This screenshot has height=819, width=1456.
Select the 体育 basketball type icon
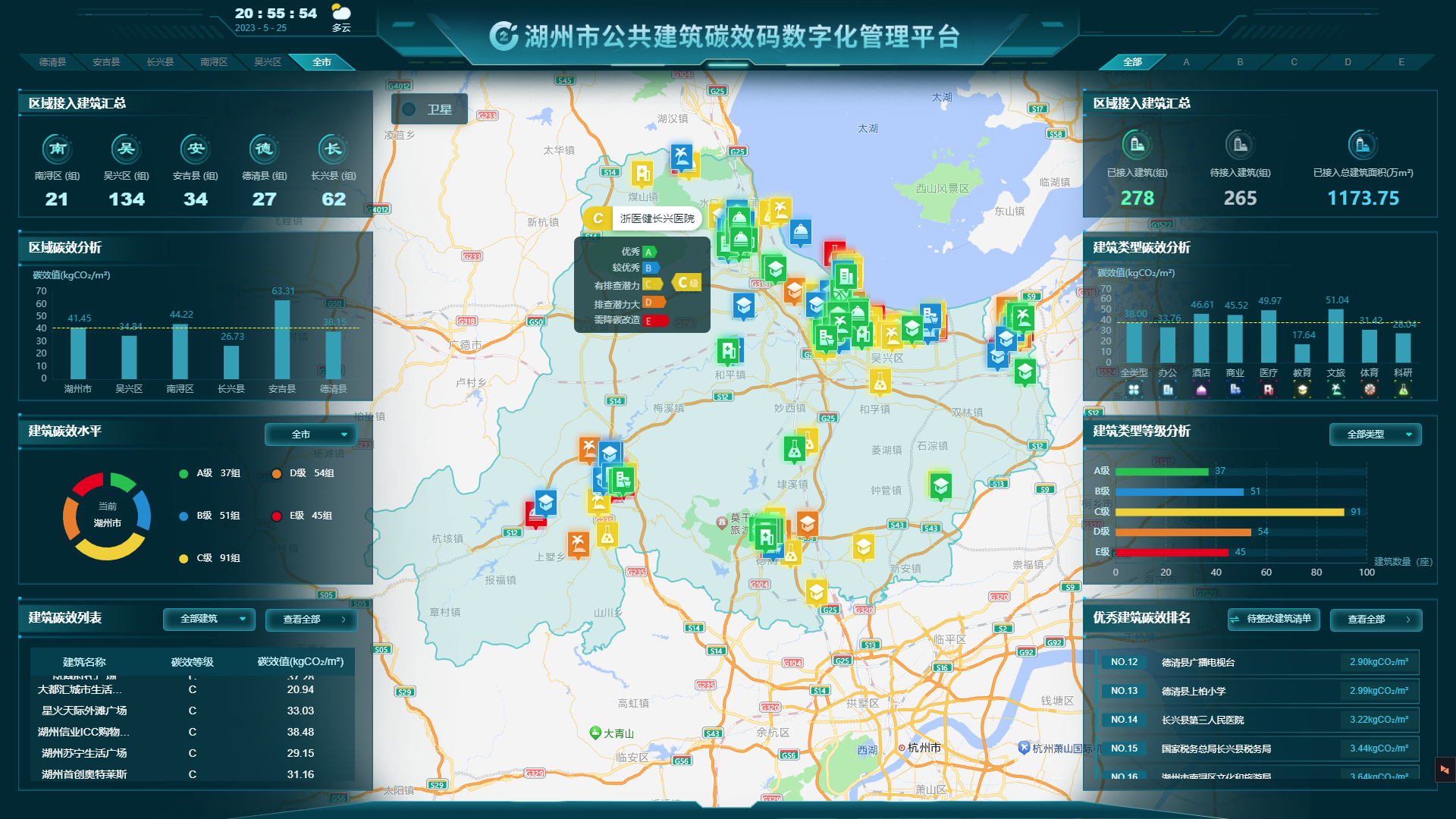coord(1370,390)
